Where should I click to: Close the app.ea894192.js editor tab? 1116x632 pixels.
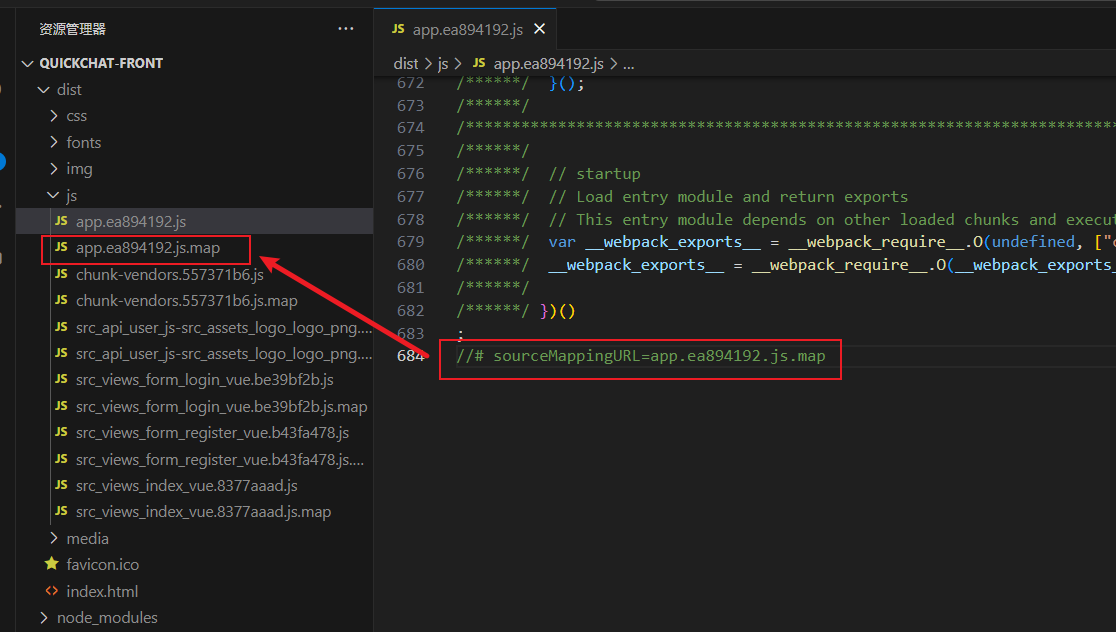pos(539,29)
